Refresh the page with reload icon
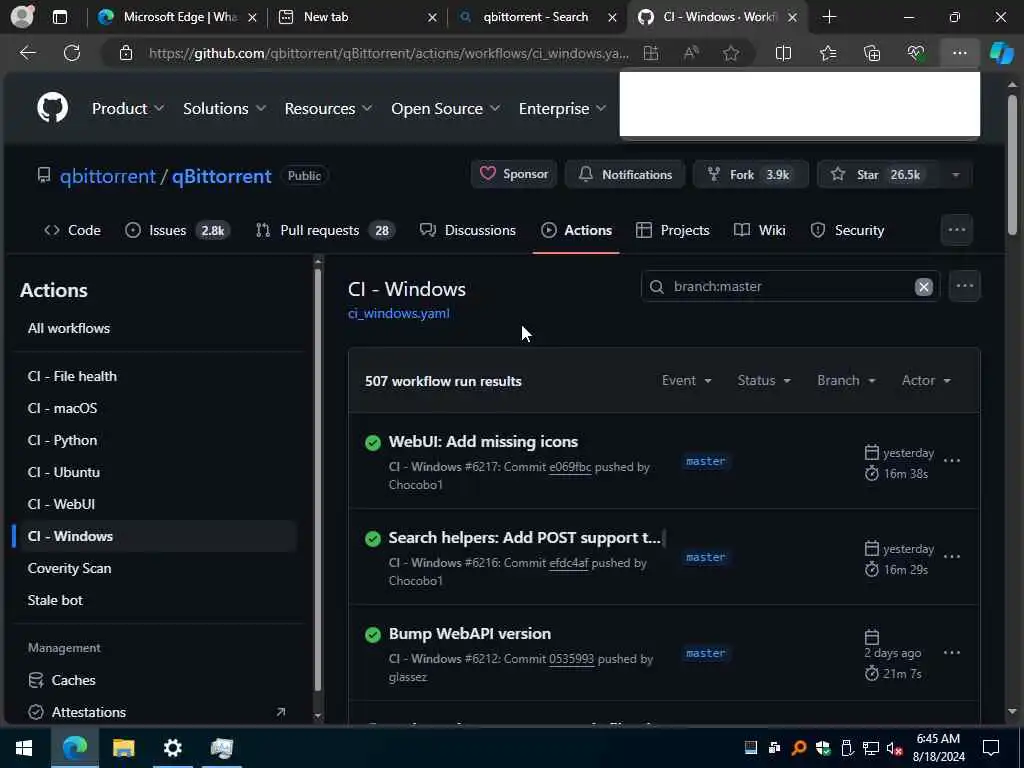This screenshot has height=768, width=1024. [72, 53]
